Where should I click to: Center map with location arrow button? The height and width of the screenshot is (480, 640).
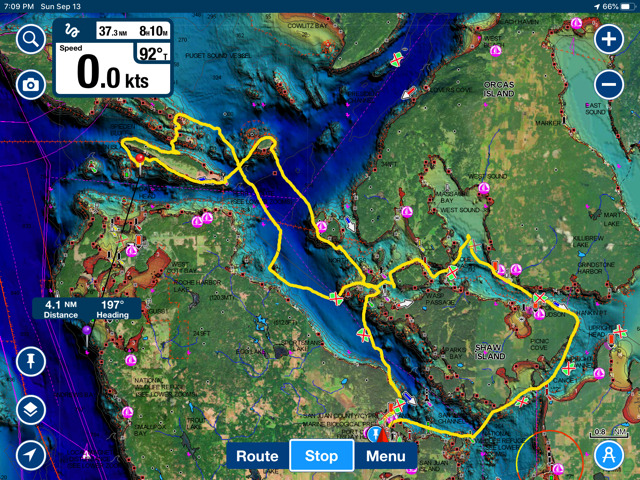[x=31, y=455]
